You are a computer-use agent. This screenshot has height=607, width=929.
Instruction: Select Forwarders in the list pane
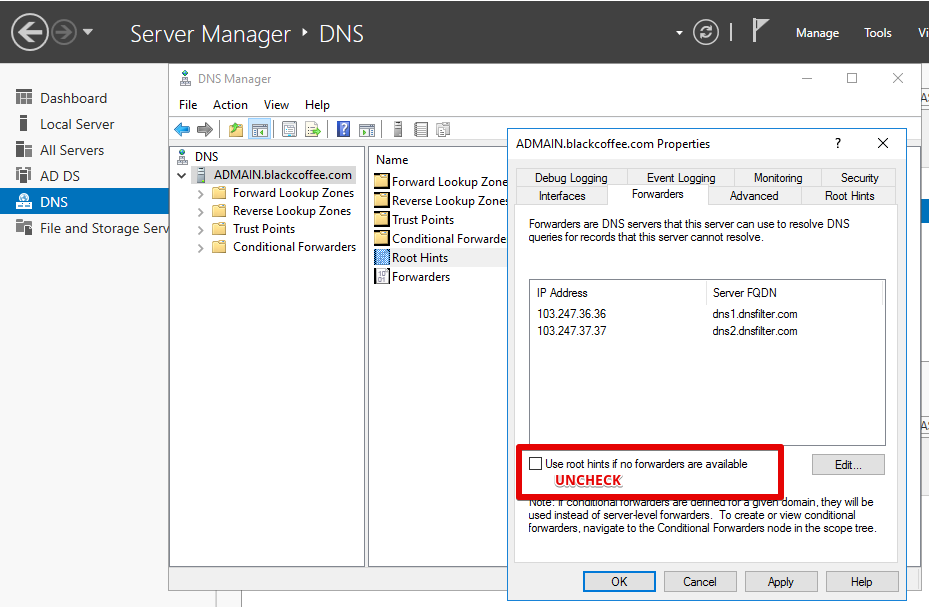click(x=421, y=277)
